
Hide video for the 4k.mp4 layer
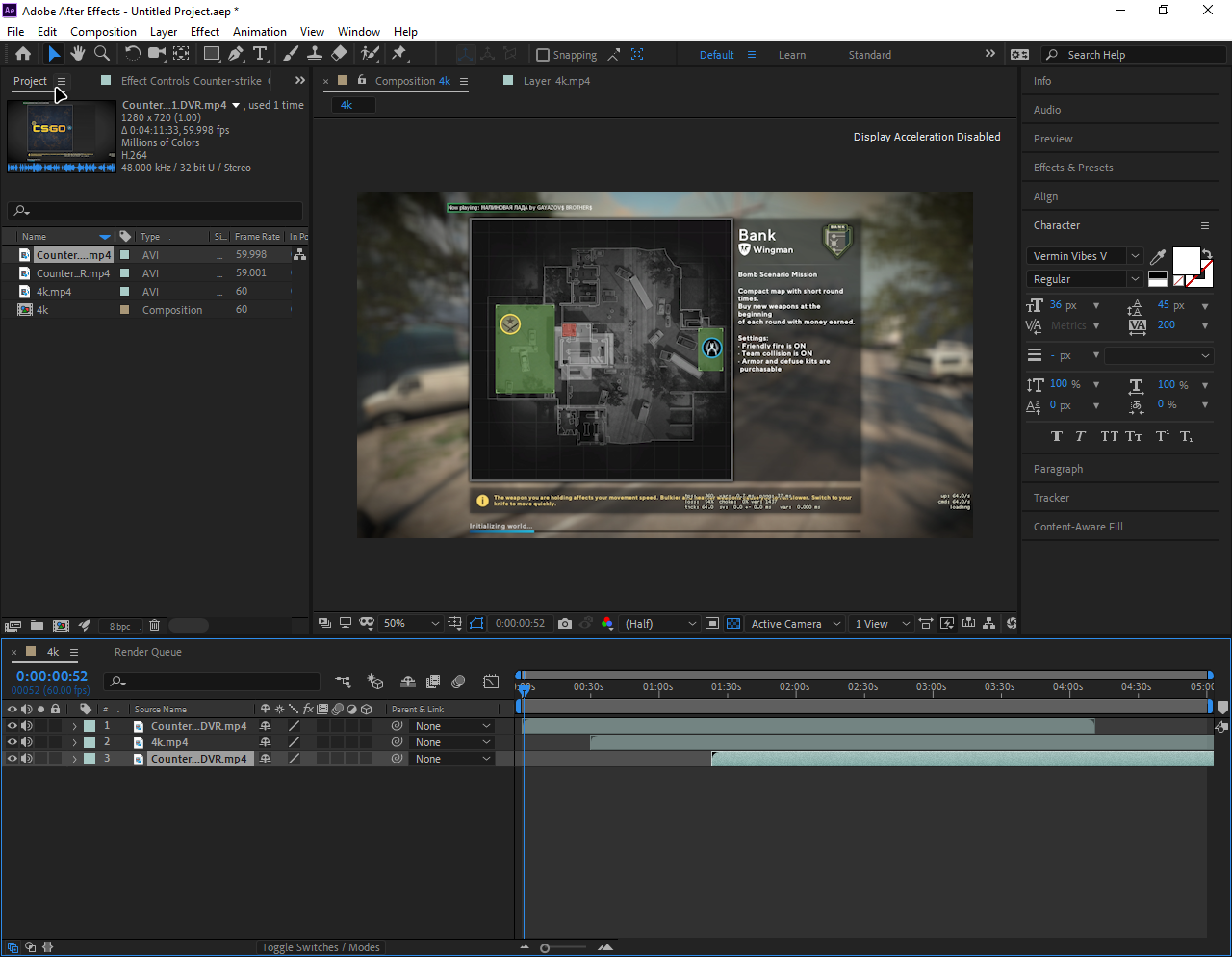click(x=13, y=742)
